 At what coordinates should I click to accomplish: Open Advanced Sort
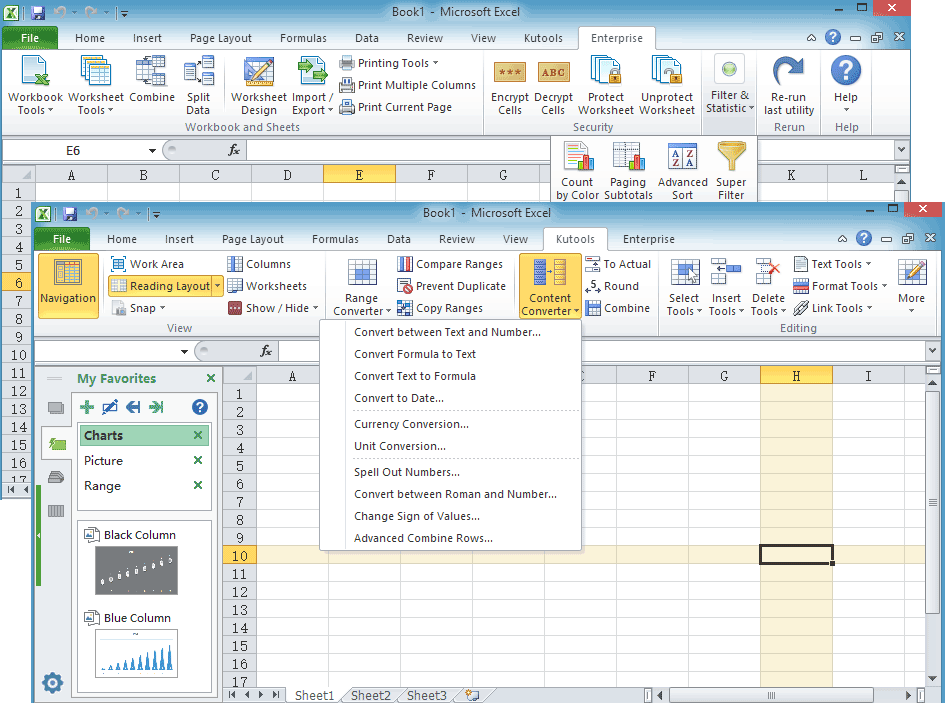pyautogui.click(x=682, y=171)
